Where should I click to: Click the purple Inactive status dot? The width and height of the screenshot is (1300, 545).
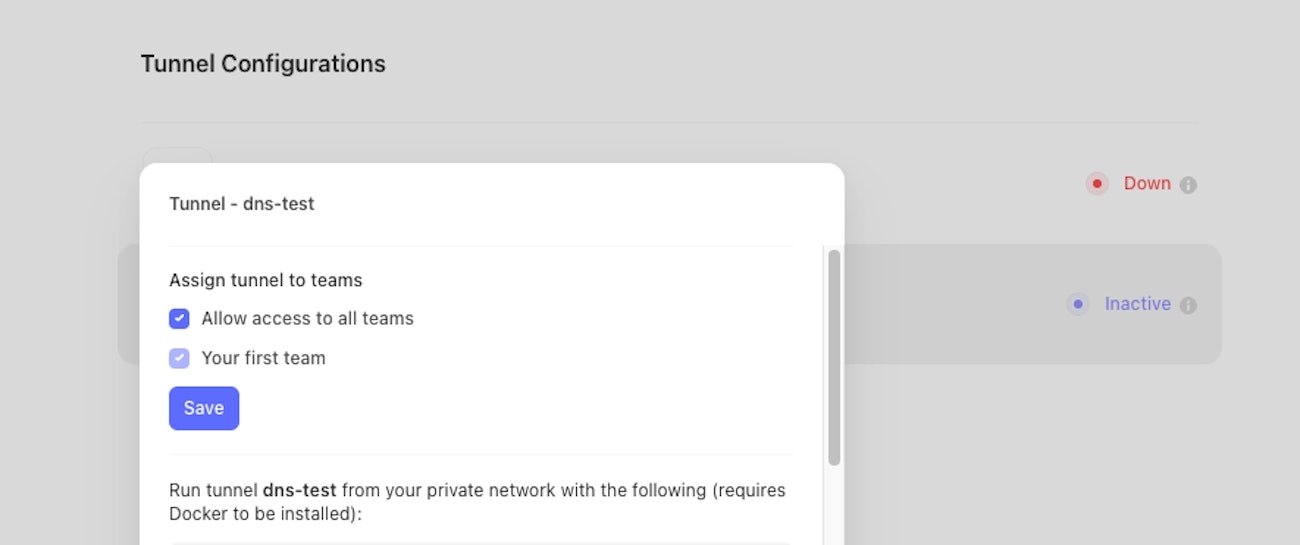click(1077, 304)
